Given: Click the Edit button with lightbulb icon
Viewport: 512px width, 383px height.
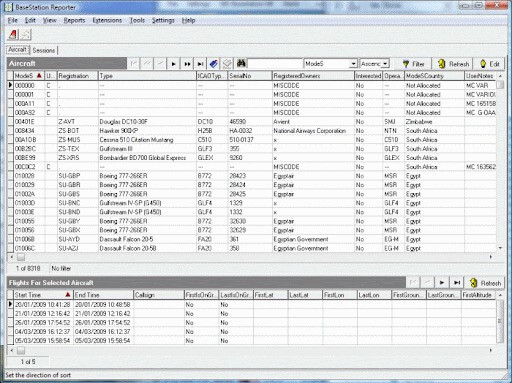Looking at the screenshot, I should (x=490, y=64).
